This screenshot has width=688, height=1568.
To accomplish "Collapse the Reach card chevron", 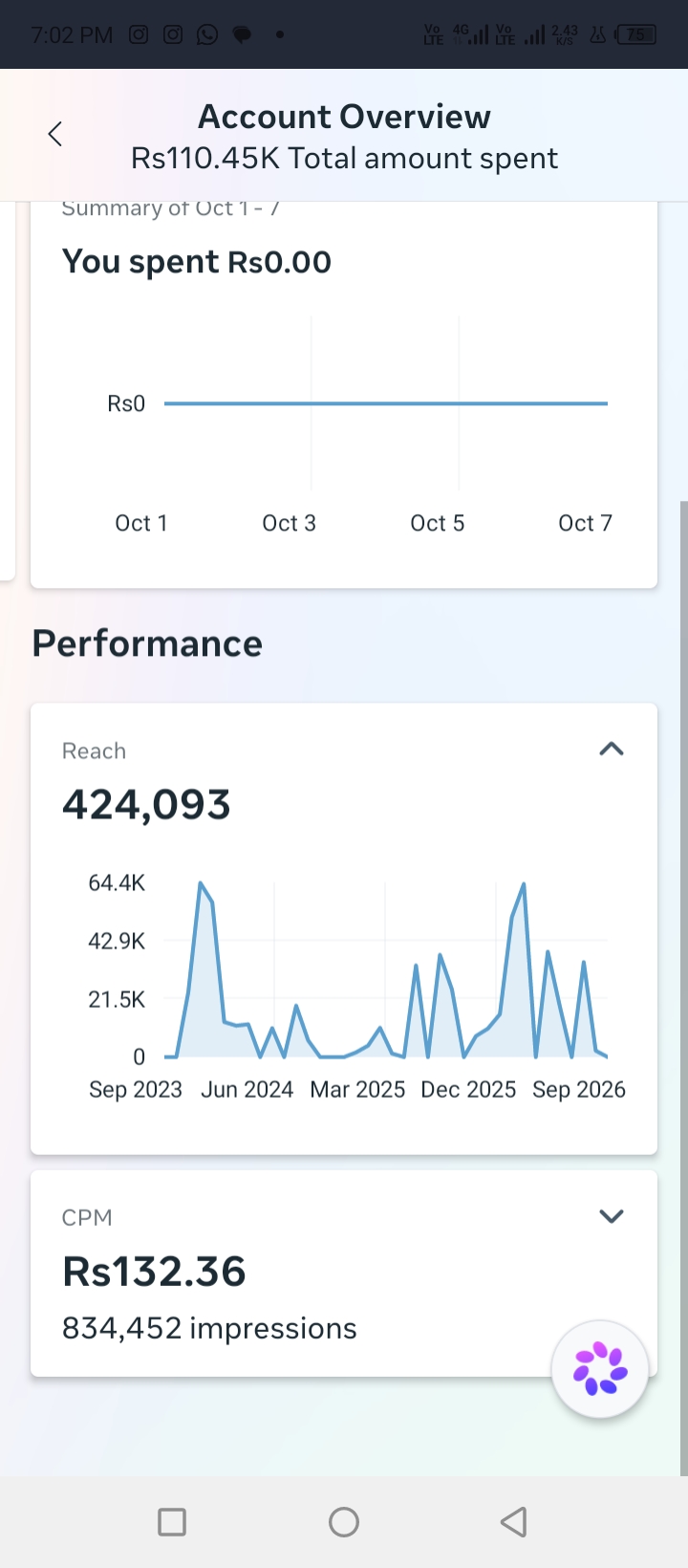I will point(612,749).
